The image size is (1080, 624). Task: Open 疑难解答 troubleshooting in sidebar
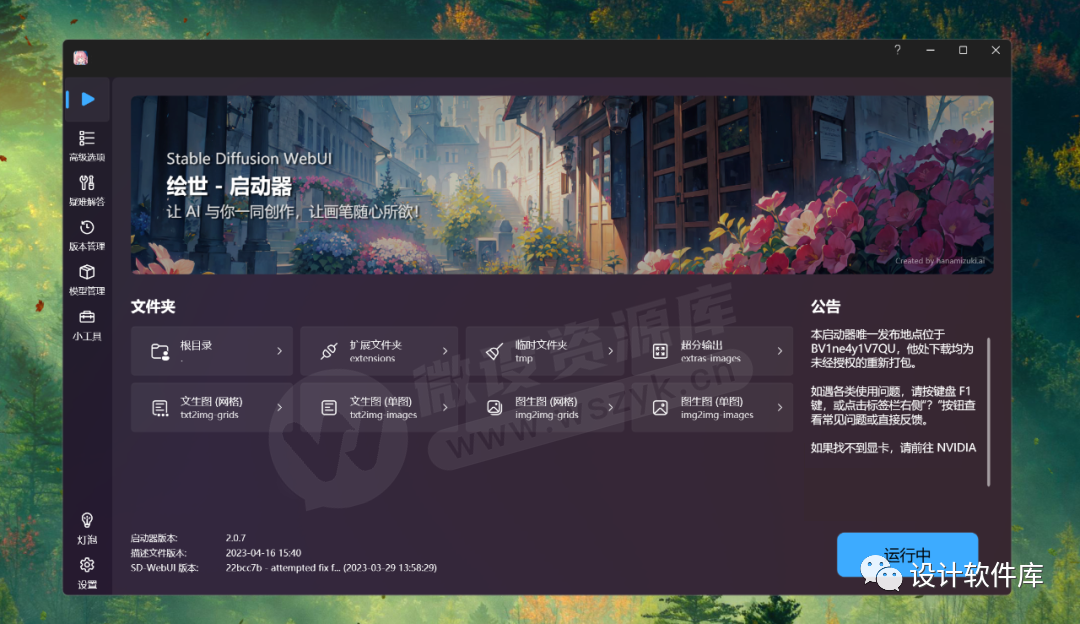87,191
